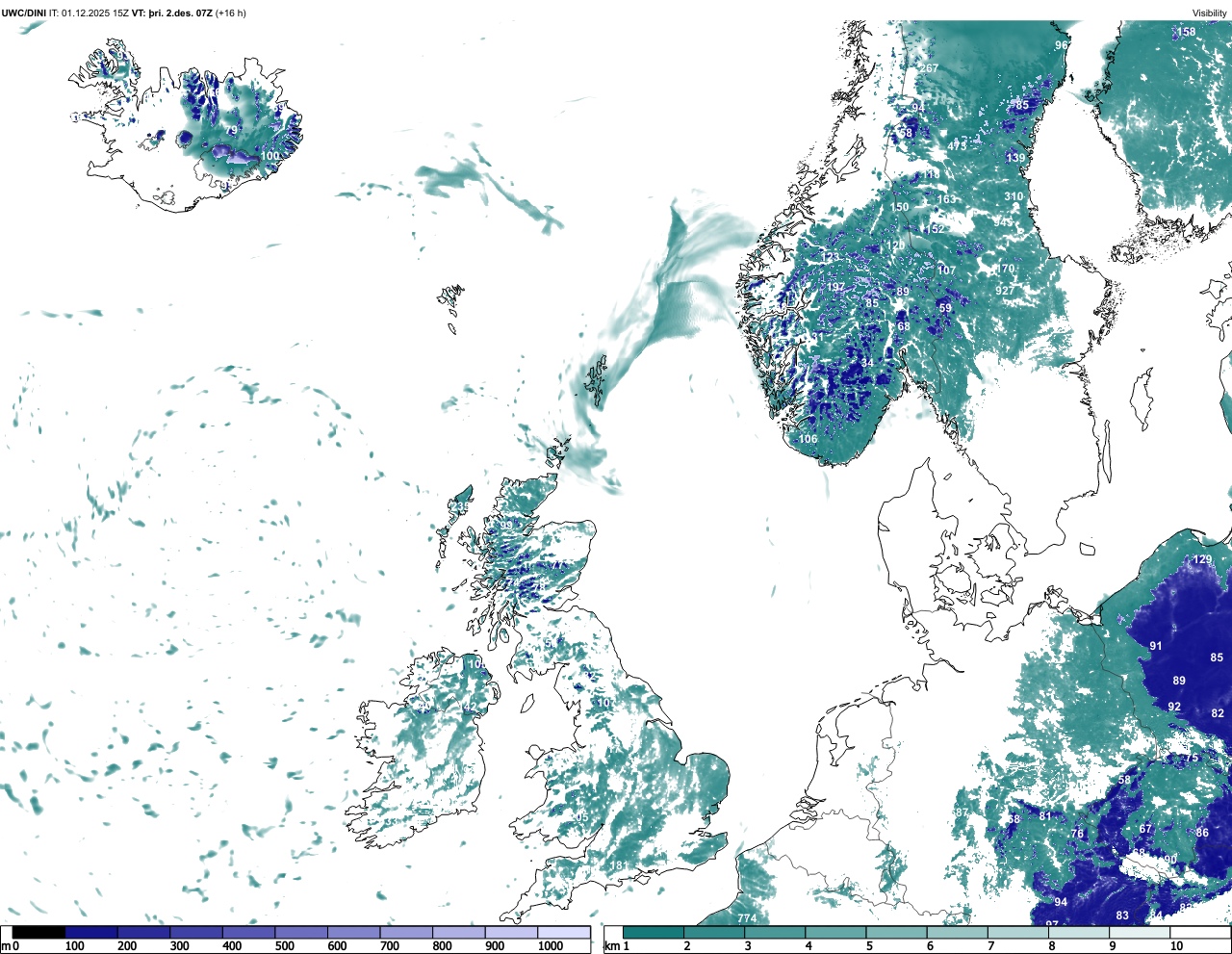Click the '87' value over western Germany
Image resolution: width=1232 pixels, height=954 pixels.
point(962,812)
